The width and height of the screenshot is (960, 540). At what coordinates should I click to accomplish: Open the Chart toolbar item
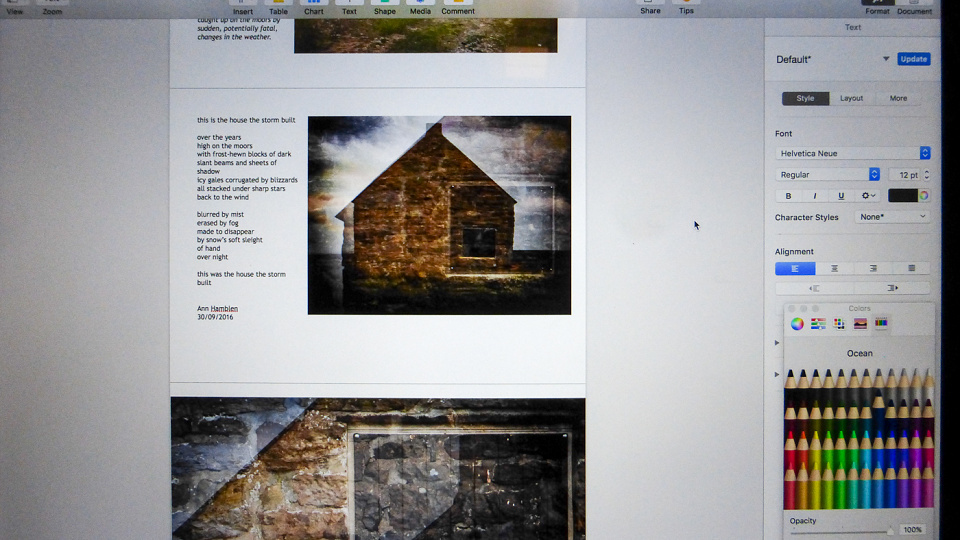313,7
